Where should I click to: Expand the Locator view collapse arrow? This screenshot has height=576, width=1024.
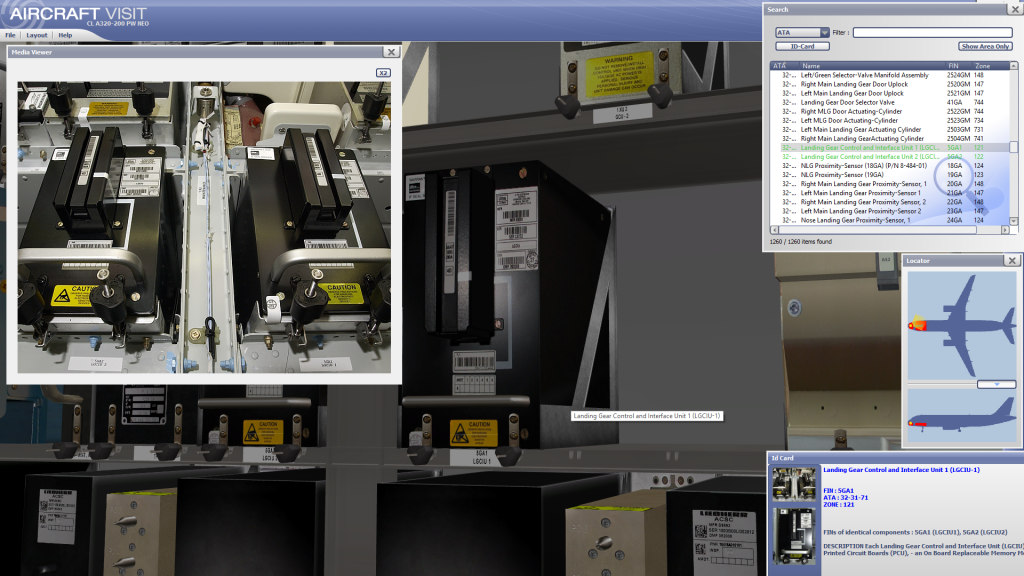click(996, 384)
